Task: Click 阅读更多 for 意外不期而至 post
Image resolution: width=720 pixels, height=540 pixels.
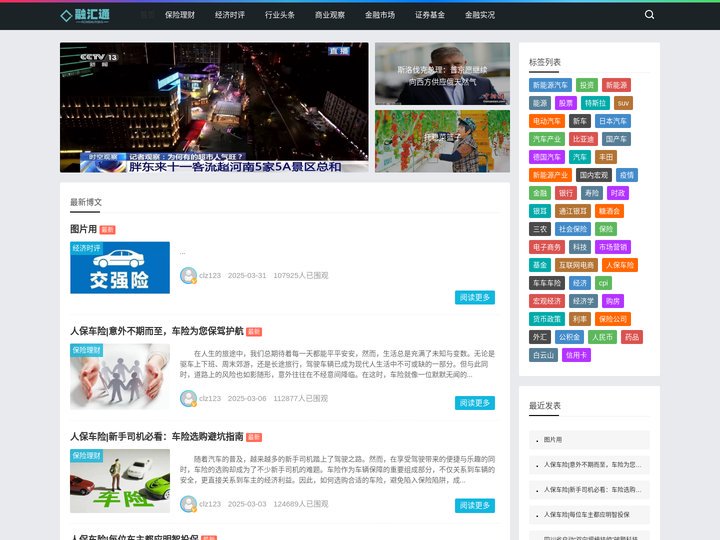Action: pos(475,403)
